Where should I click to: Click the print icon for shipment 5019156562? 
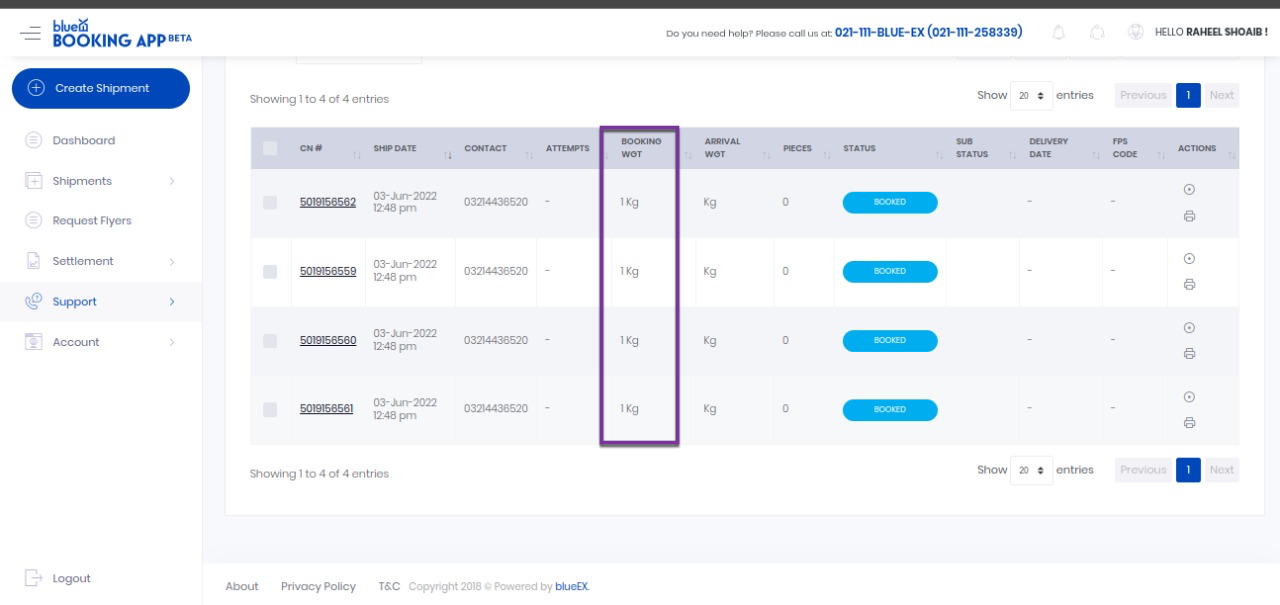click(1189, 216)
